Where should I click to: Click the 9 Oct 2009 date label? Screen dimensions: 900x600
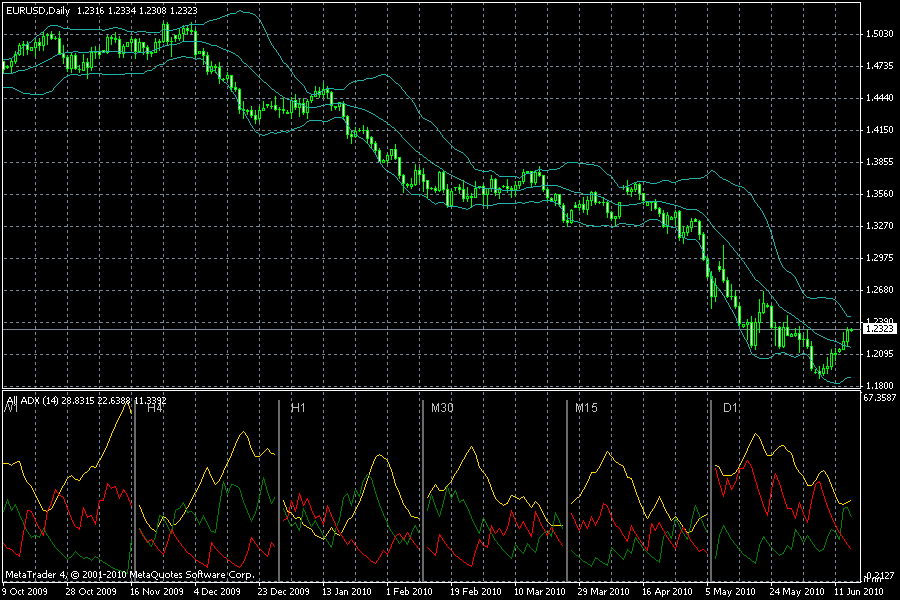click(25, 592)
